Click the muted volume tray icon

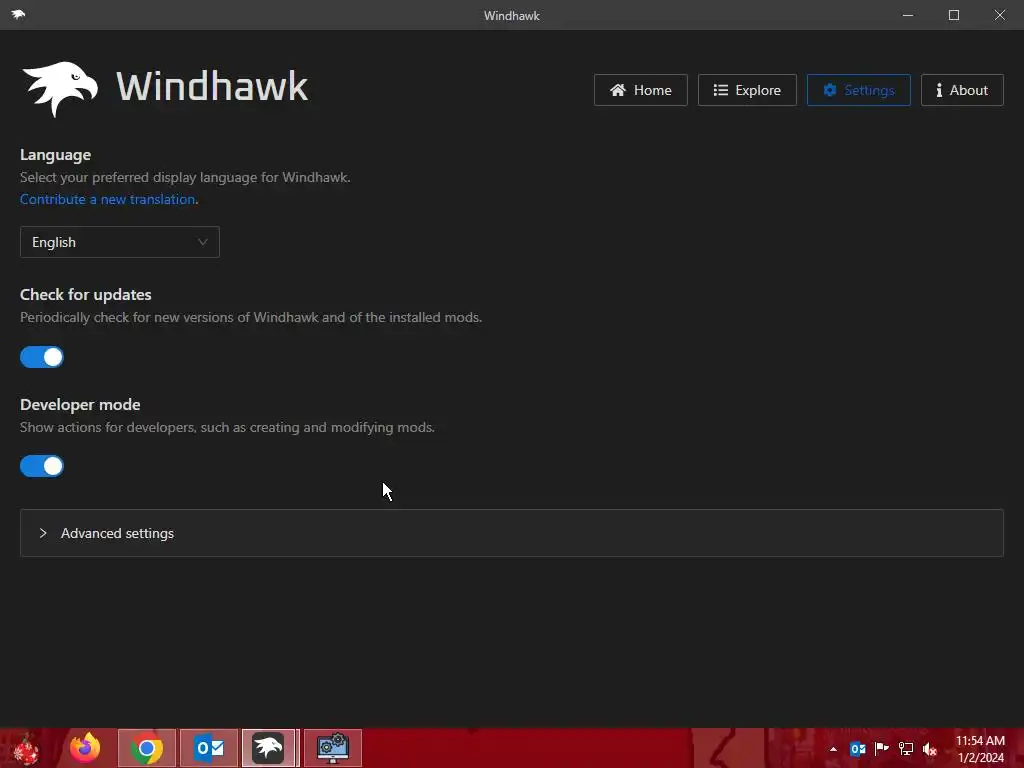pyautogui.click(x=930, y=749)
